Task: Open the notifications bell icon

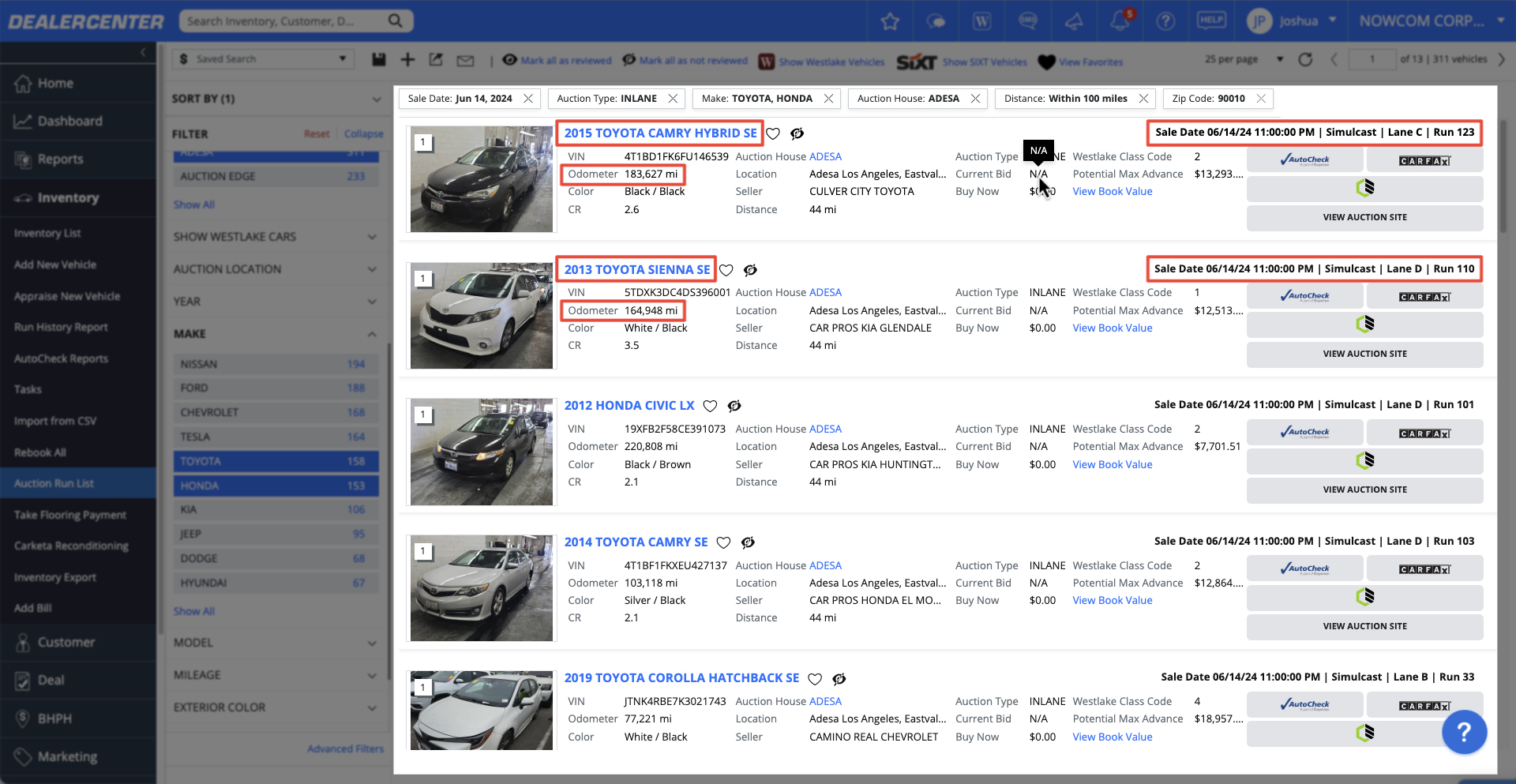Action: [1120, 21]
